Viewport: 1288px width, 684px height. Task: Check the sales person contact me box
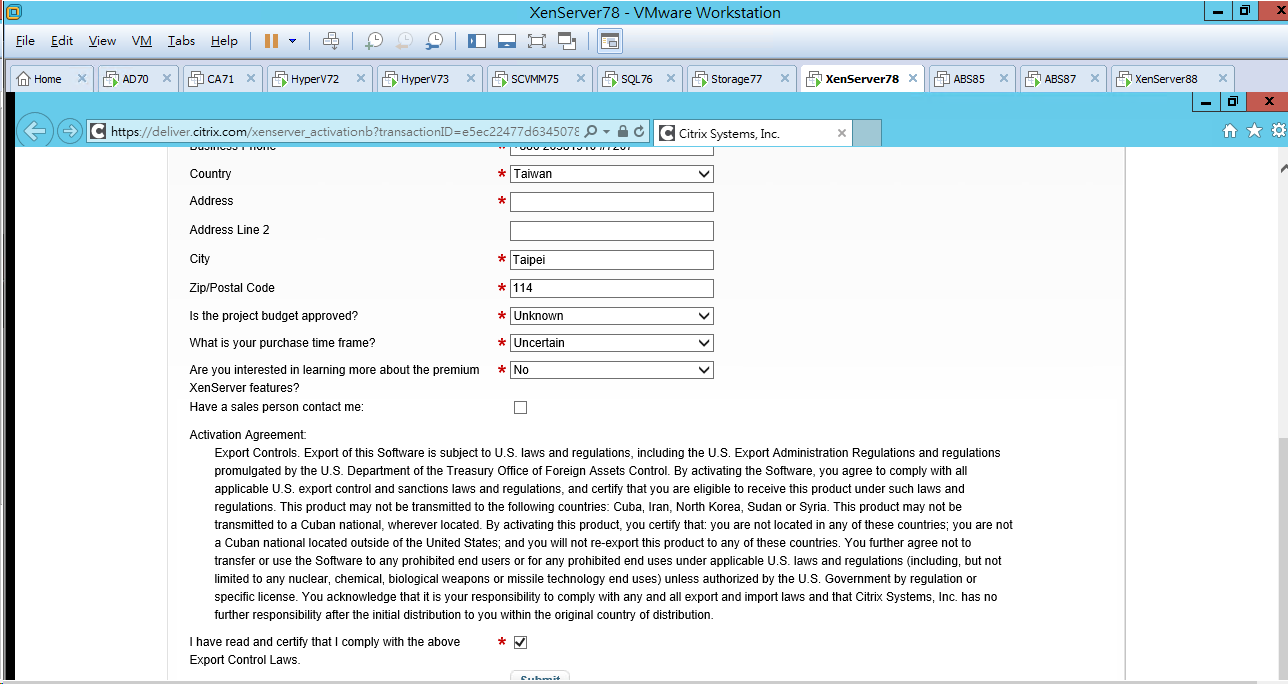[x=520, y=407]
